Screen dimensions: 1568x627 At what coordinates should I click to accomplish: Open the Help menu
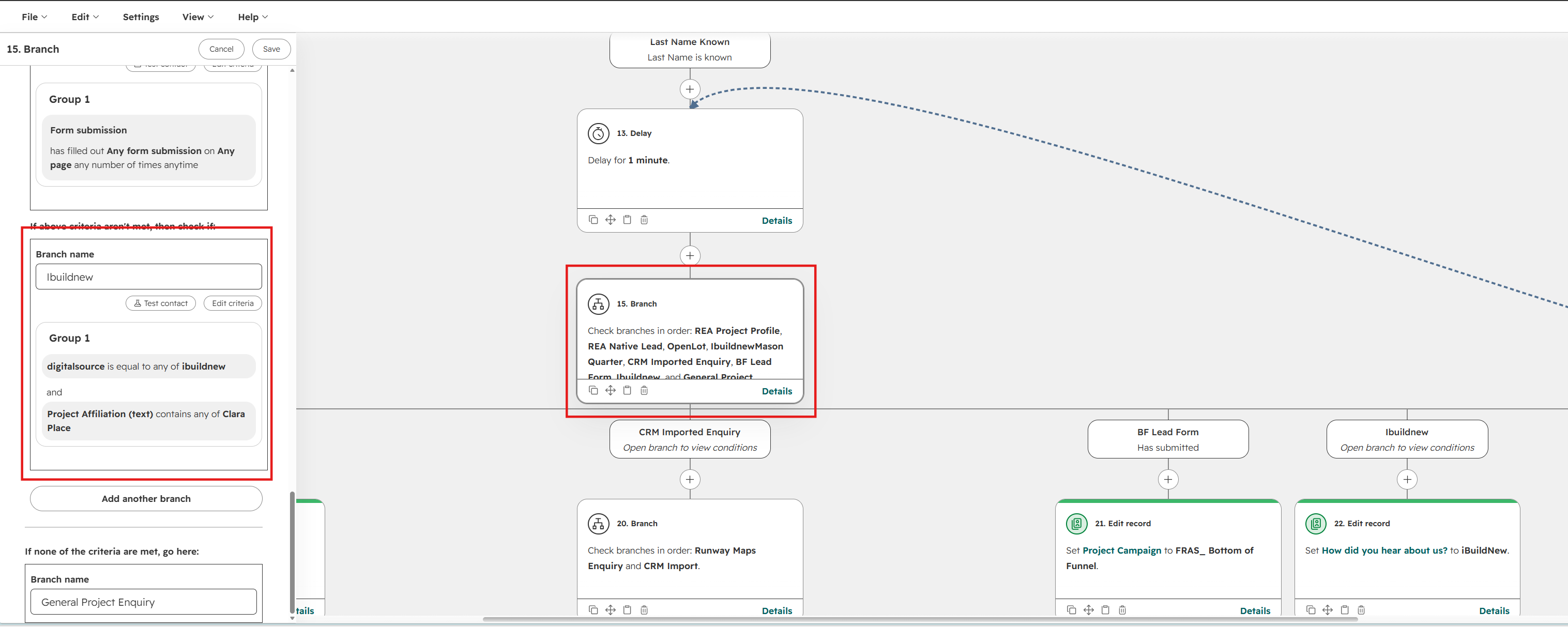pyautogui.click(x=253, y=17)
